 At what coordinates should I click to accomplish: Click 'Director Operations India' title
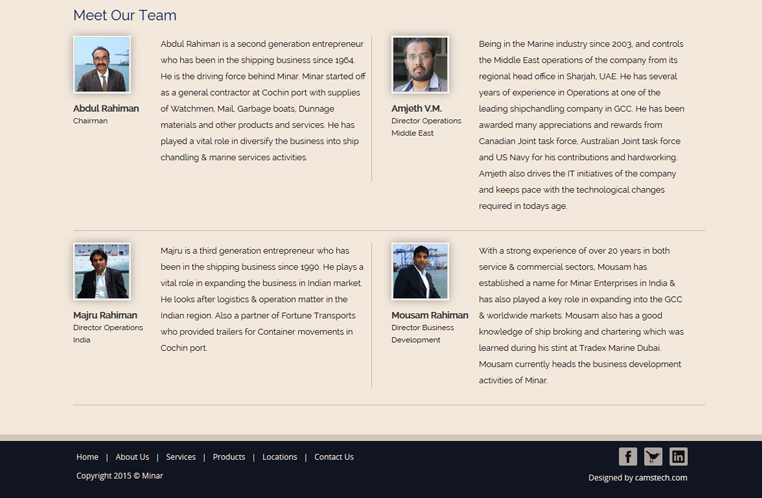[x=108, y=334]
